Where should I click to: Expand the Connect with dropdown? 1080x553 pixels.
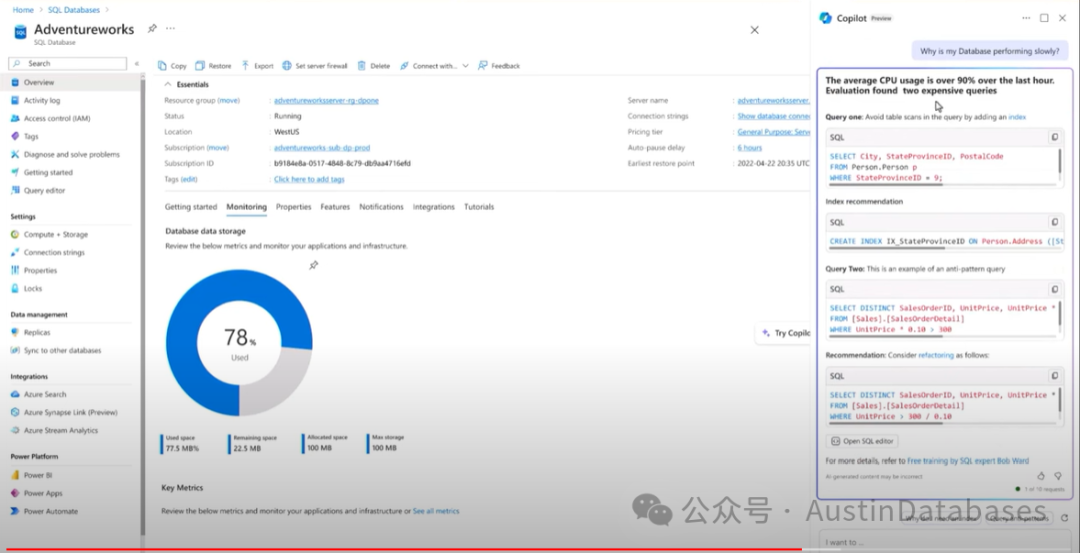point(434,66)
